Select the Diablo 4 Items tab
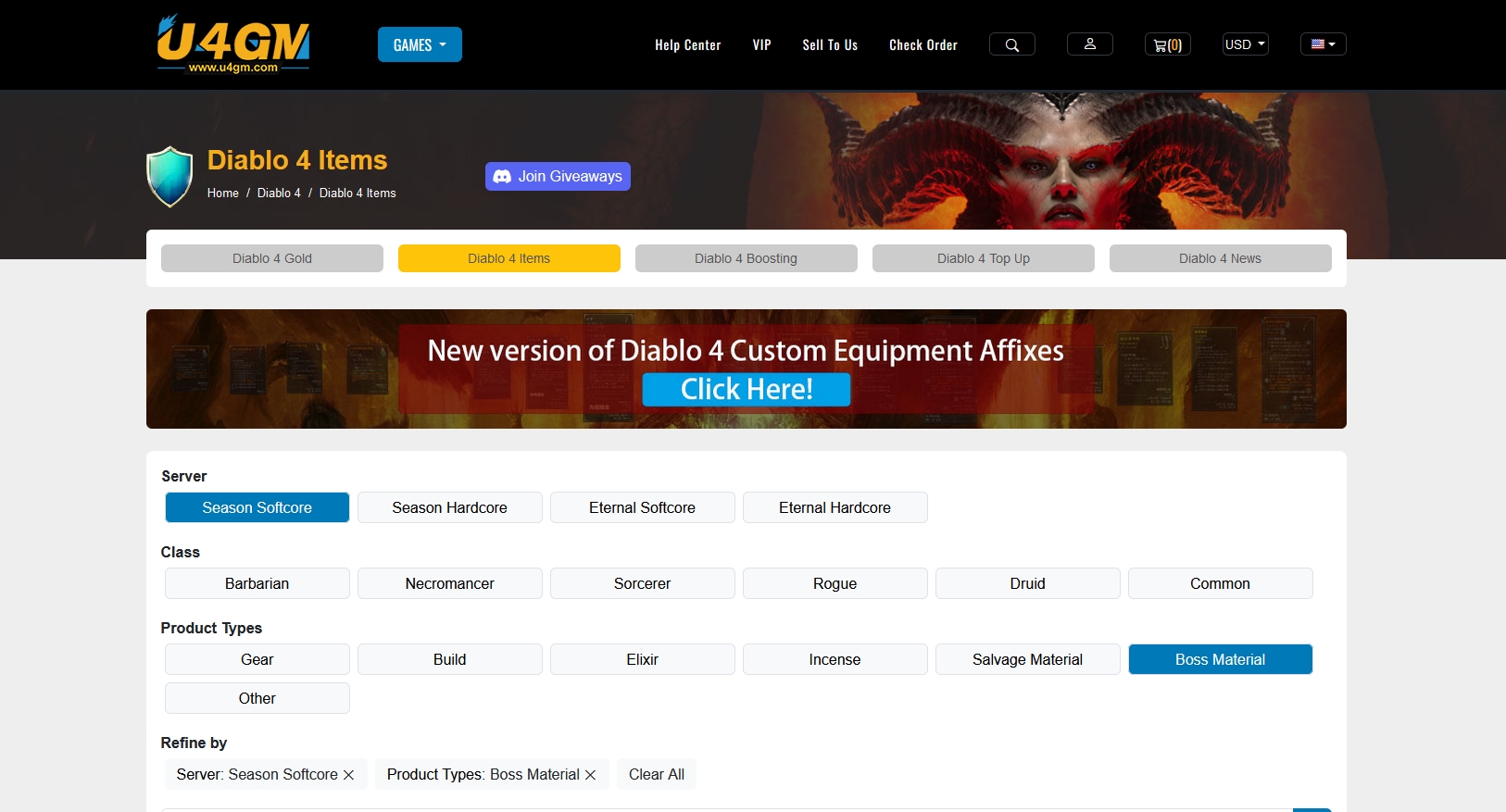 (509, 258)
